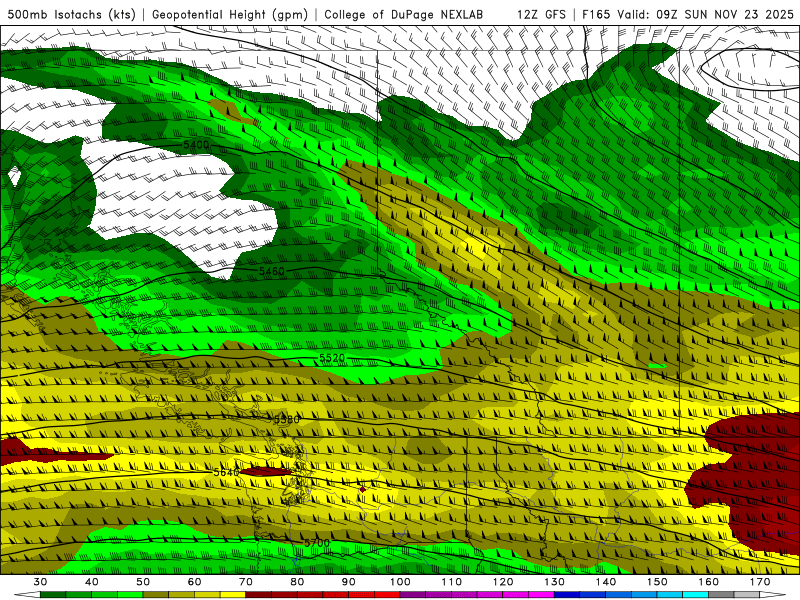This screenshot has width=800, height=600.
Task: Click the '500mb Isotachs (kts)' title text
Action: point(71,14)
